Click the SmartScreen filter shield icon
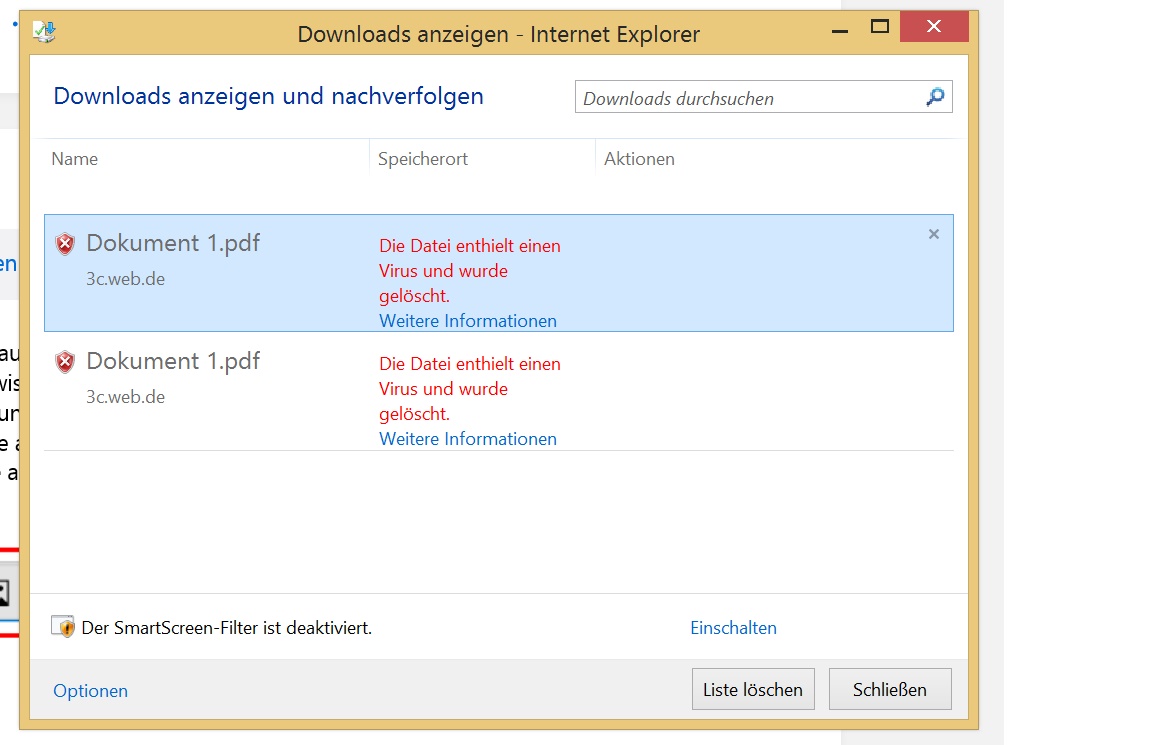The height and width of the screenshot is (745, 1152). tap(63, 627)
